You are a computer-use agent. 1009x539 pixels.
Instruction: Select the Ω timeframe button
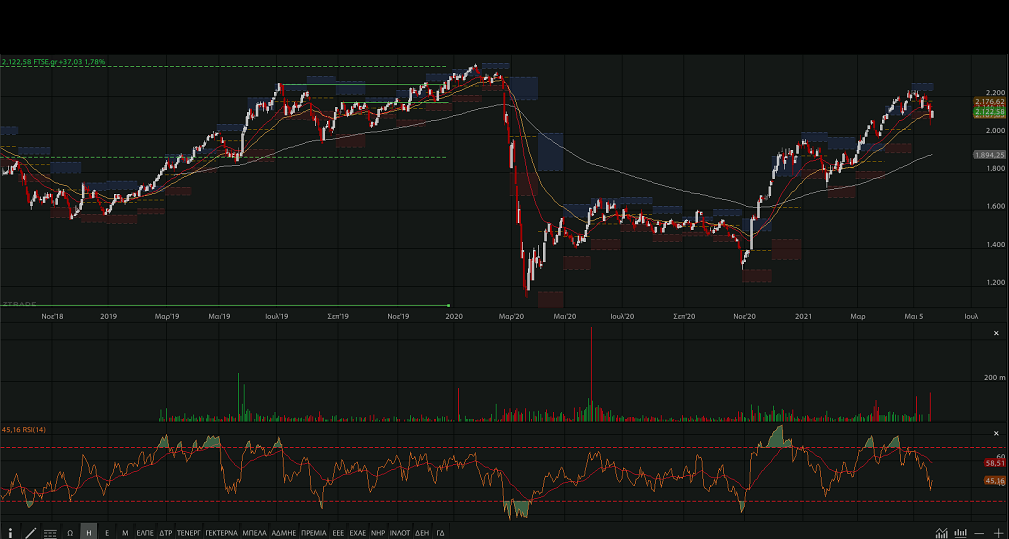tap(70, 533)
